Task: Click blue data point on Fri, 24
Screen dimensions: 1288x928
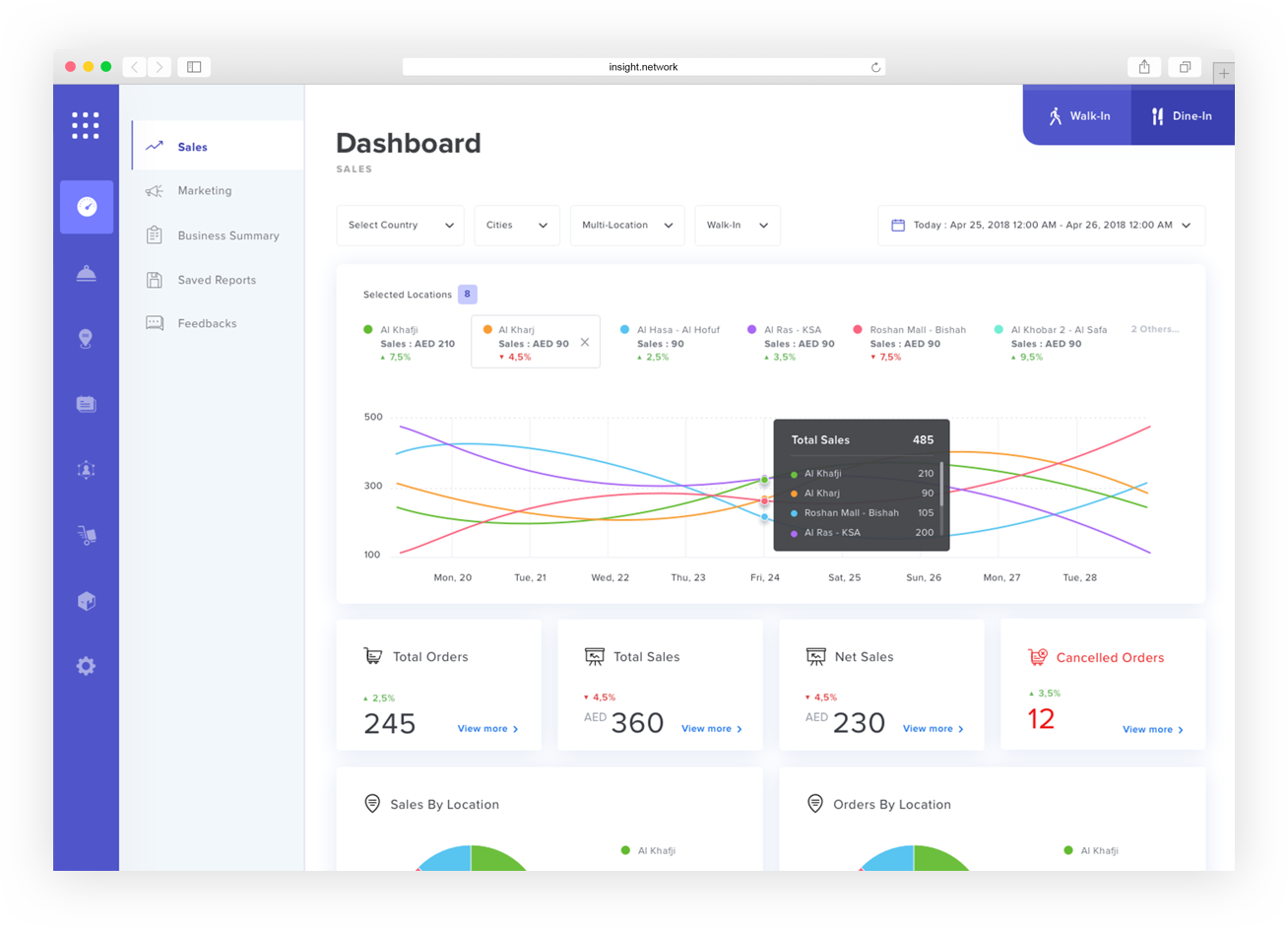Action: (x=765, y=517)
